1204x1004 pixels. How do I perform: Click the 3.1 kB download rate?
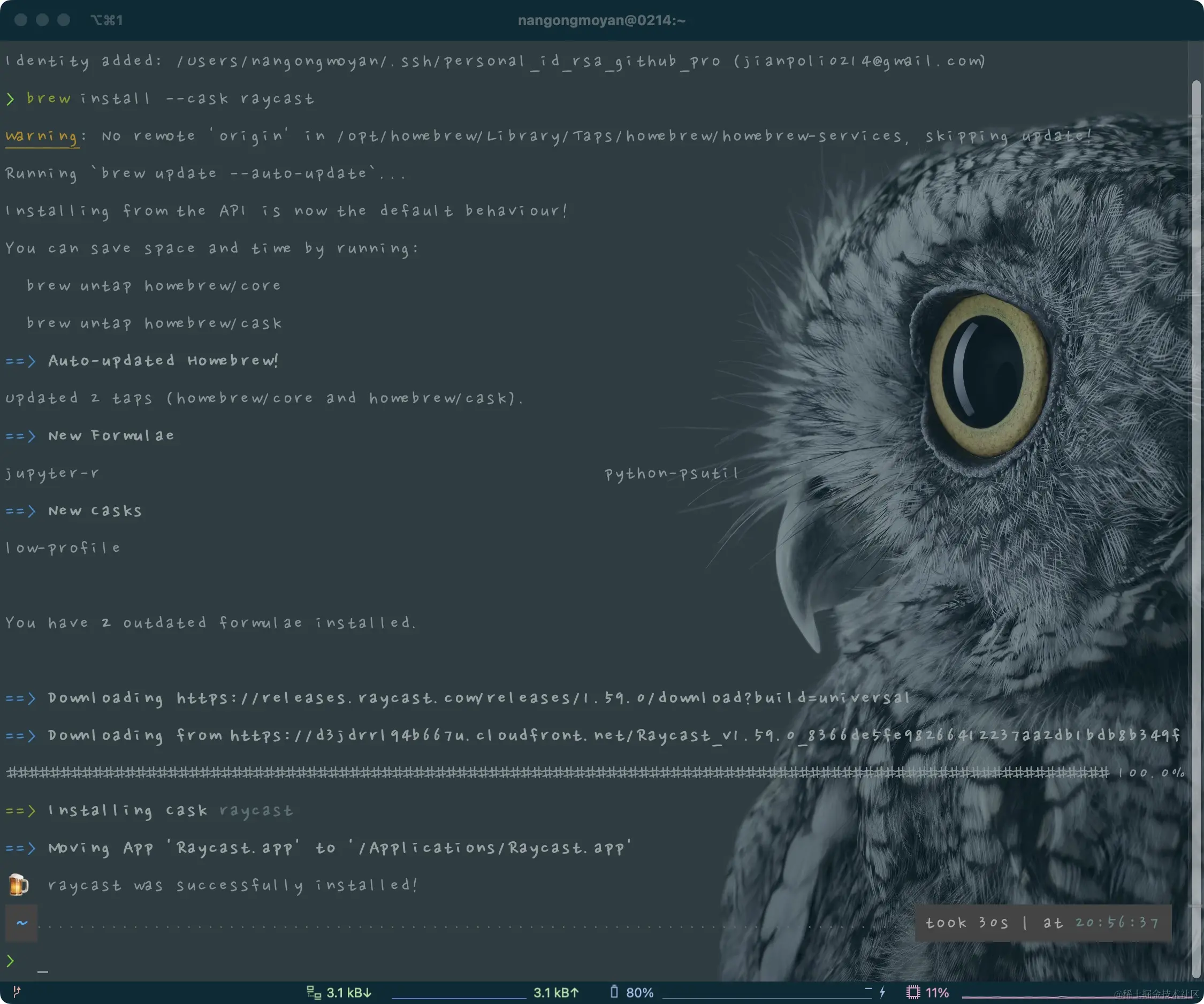(x=349, y=993)
